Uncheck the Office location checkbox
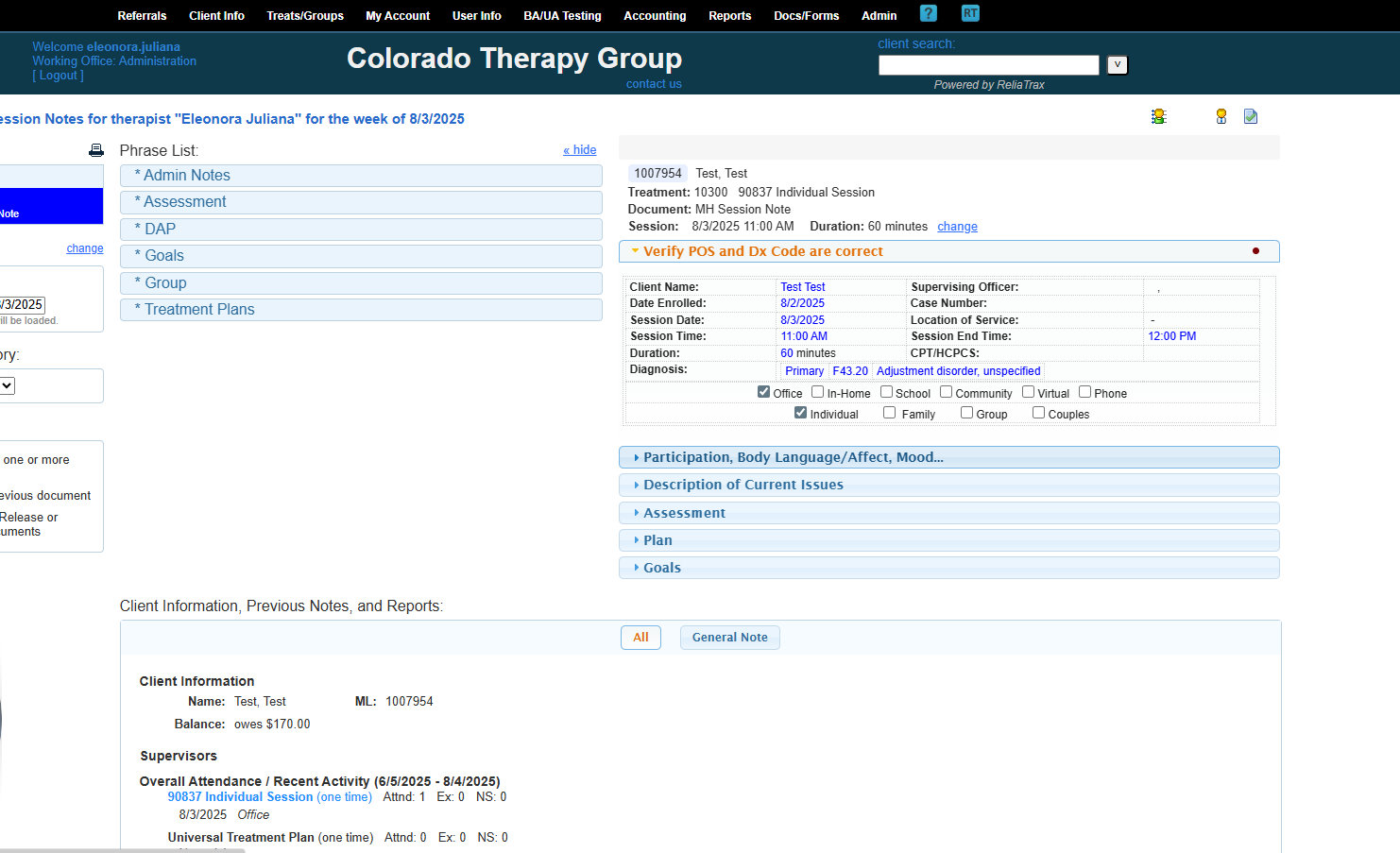Viewport: 1400px width, 853px height. click(763, 392)
